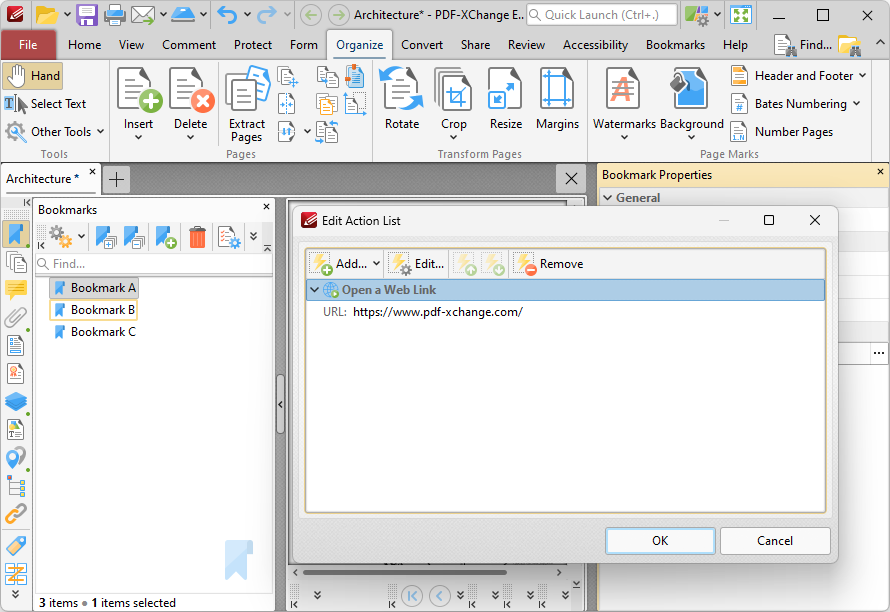Click the full screen toggle icon

(x=741, y=15)
